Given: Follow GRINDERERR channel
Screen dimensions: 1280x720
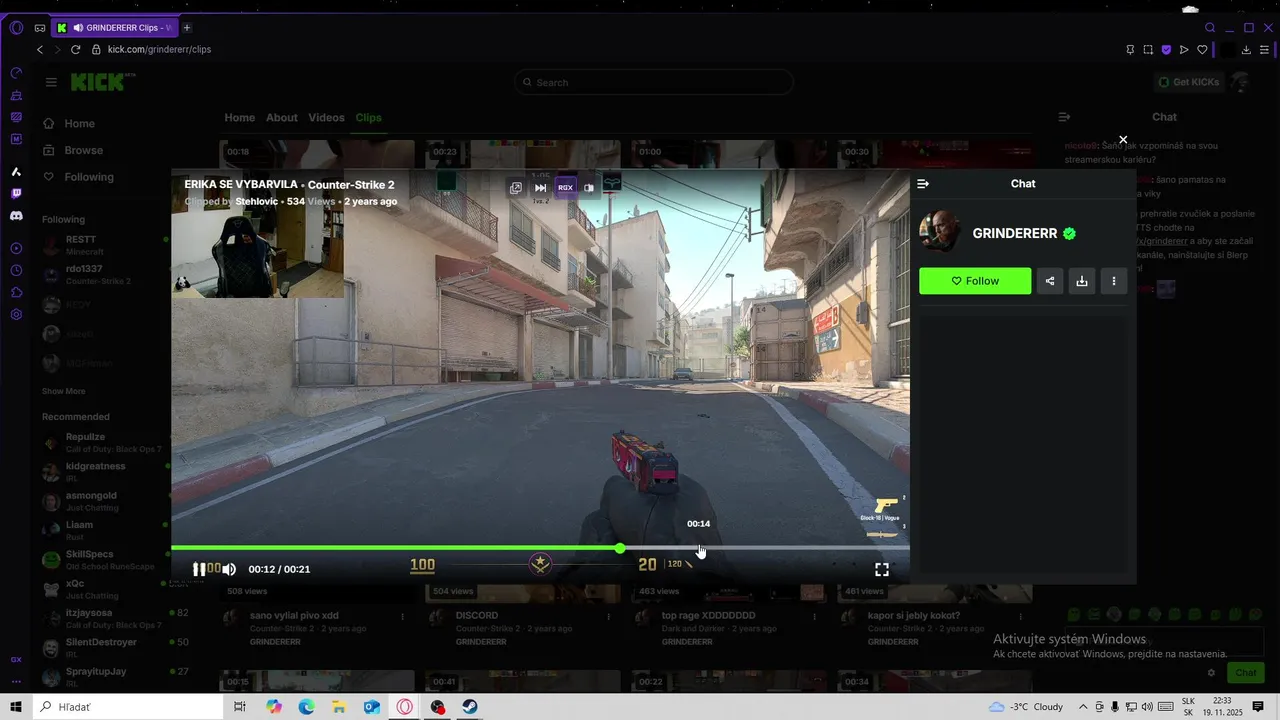Looking at the screenshot, I should tap(975, 281).
